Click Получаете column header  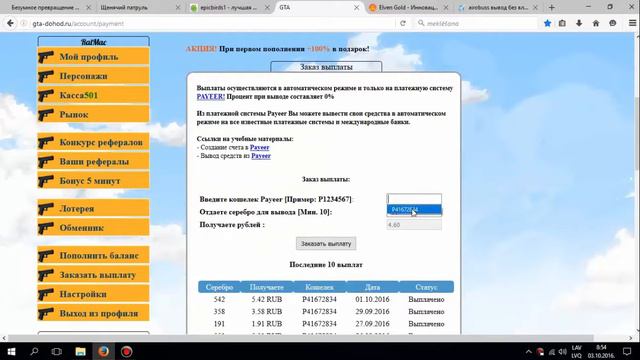pos(267,287)
